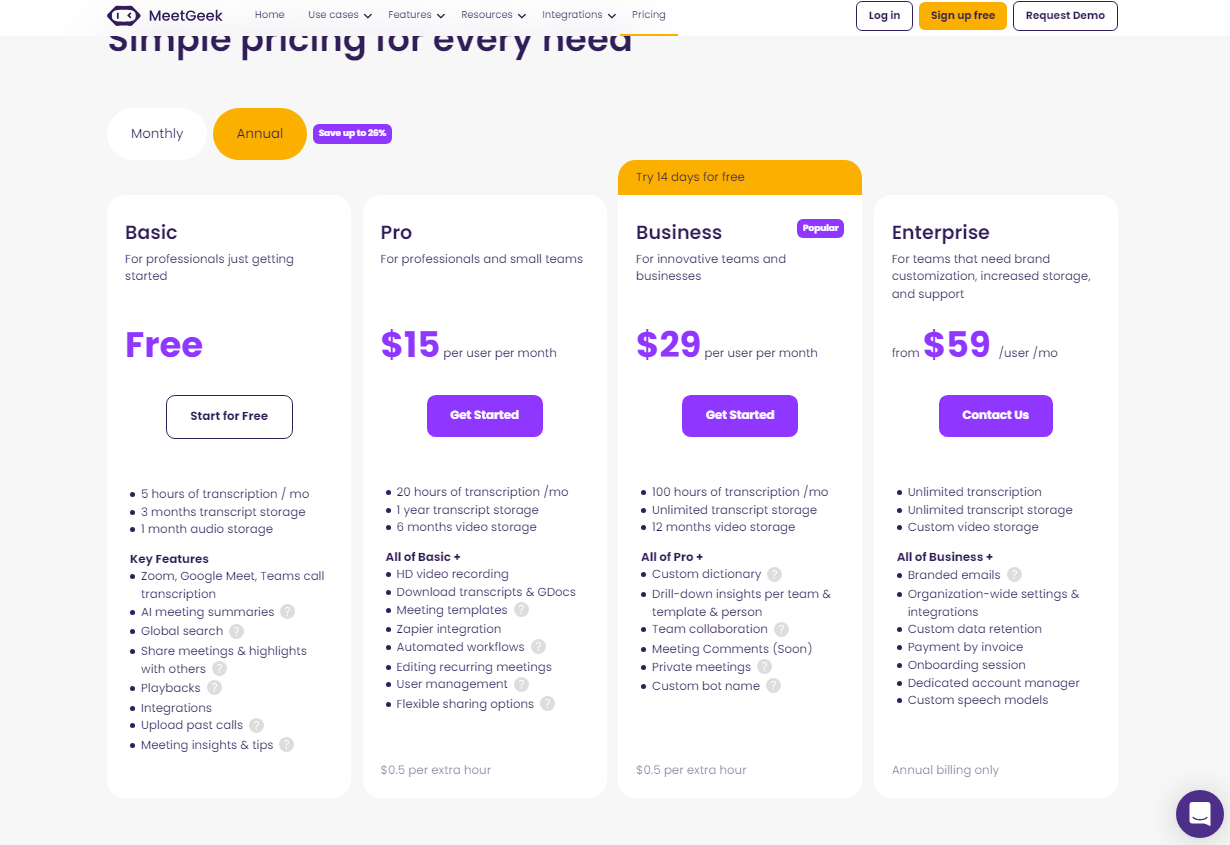The height and width of the screenshot is (845, 1230).
Task: Open the chat widget bubble icon
Action: (x=1200, y=814)
